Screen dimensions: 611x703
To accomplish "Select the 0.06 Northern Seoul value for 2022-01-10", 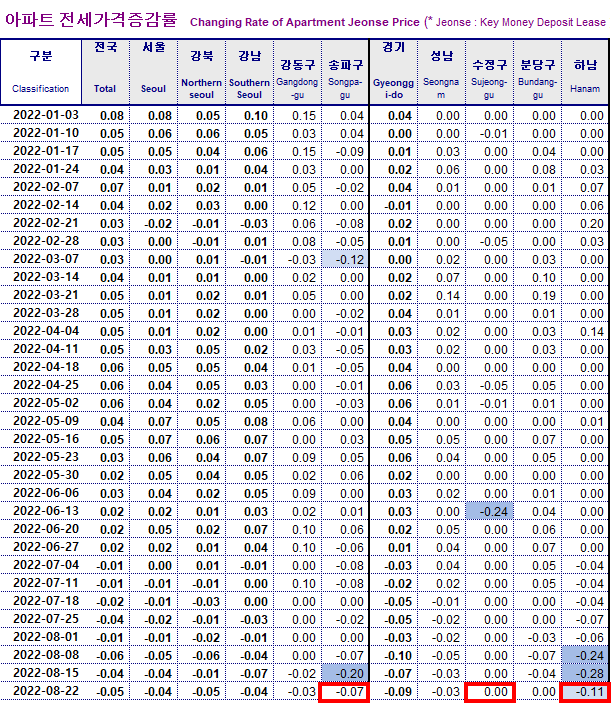I will pos(208,134).
